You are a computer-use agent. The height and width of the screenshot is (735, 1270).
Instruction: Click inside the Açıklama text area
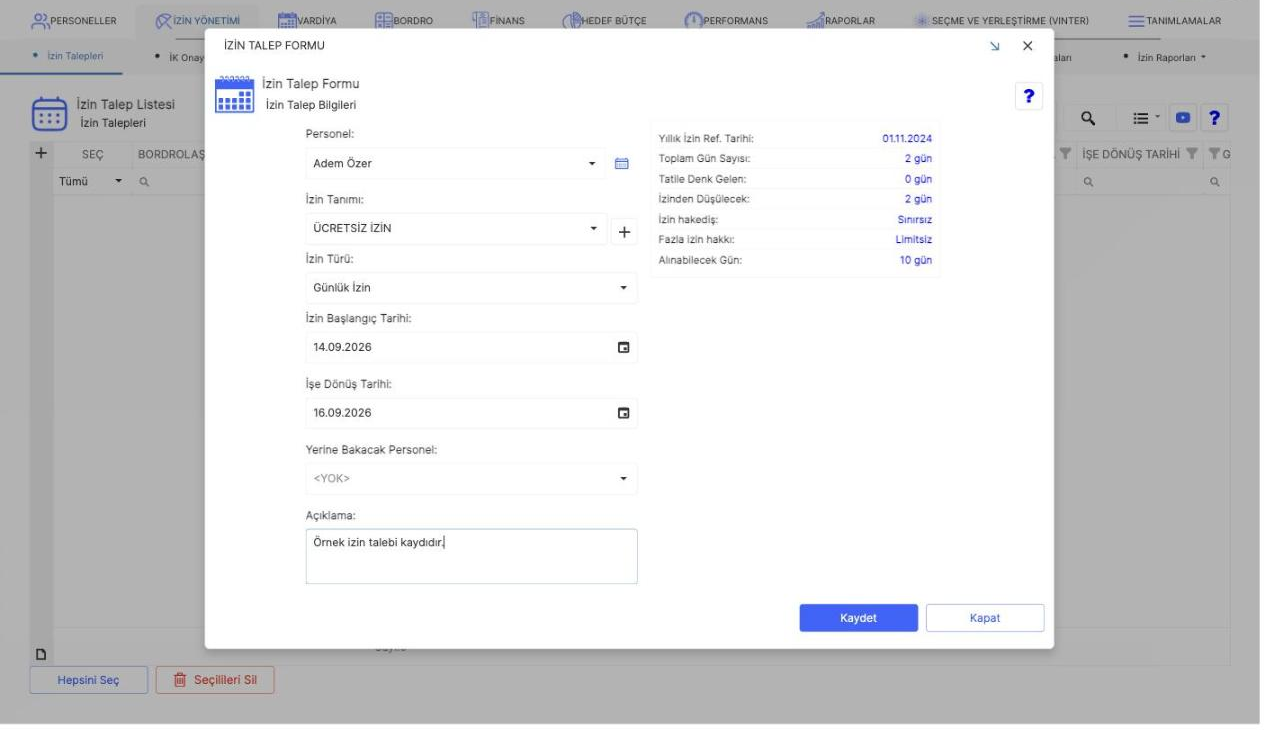coord(471,556)
